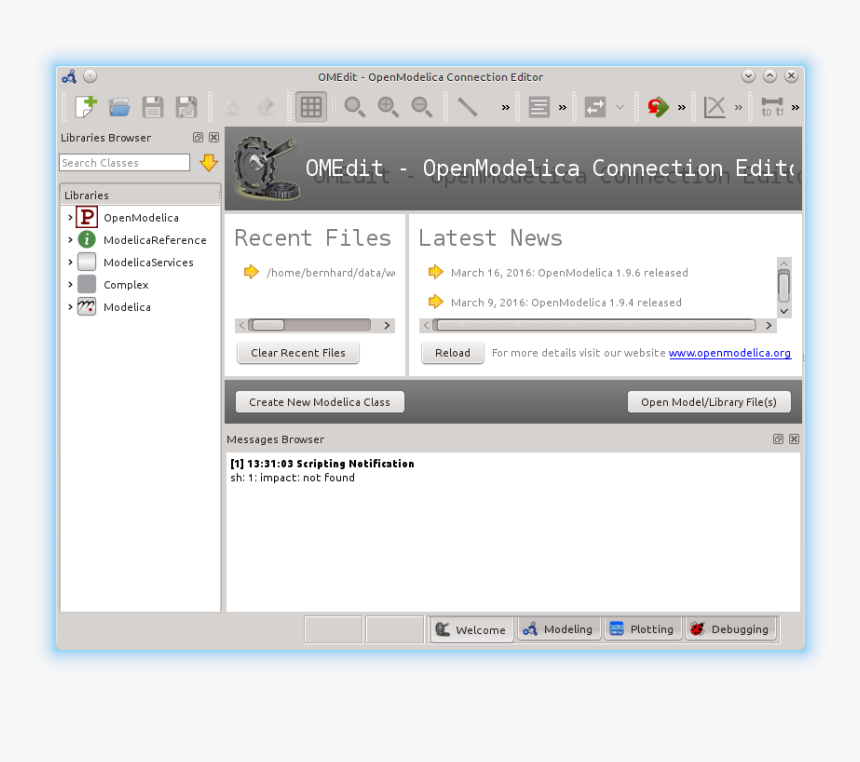Open the www.openmodelica.org link
Viewport: 860px width, 762px height.
(729, 353)
